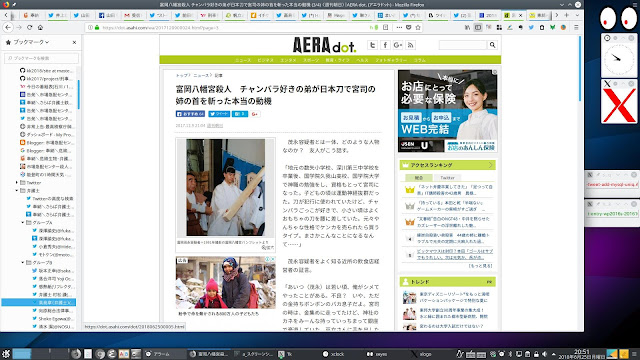Open the Firefox Home page icon
640x360 pixels.
(40, 27)
